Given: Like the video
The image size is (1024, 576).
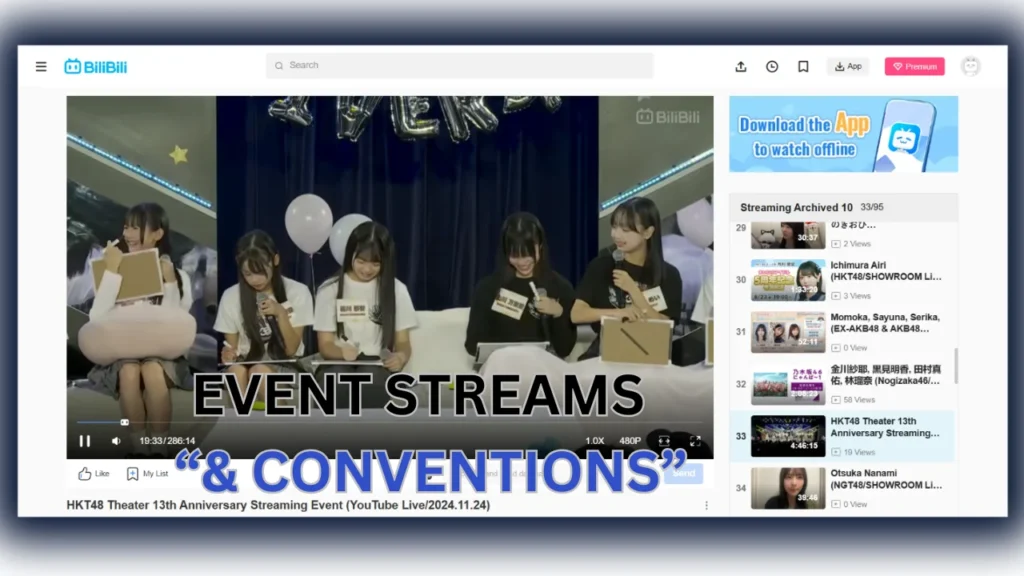Looking at the screenshot, I should tap(94, 474).
